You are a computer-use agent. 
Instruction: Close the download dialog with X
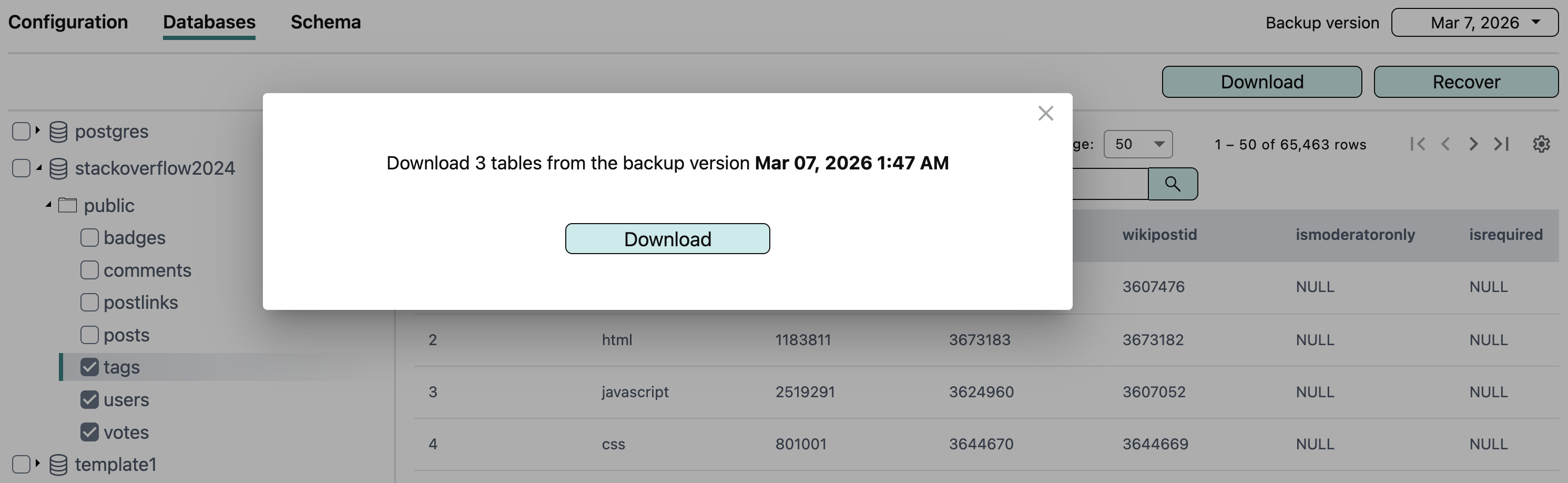[1045, 113]
